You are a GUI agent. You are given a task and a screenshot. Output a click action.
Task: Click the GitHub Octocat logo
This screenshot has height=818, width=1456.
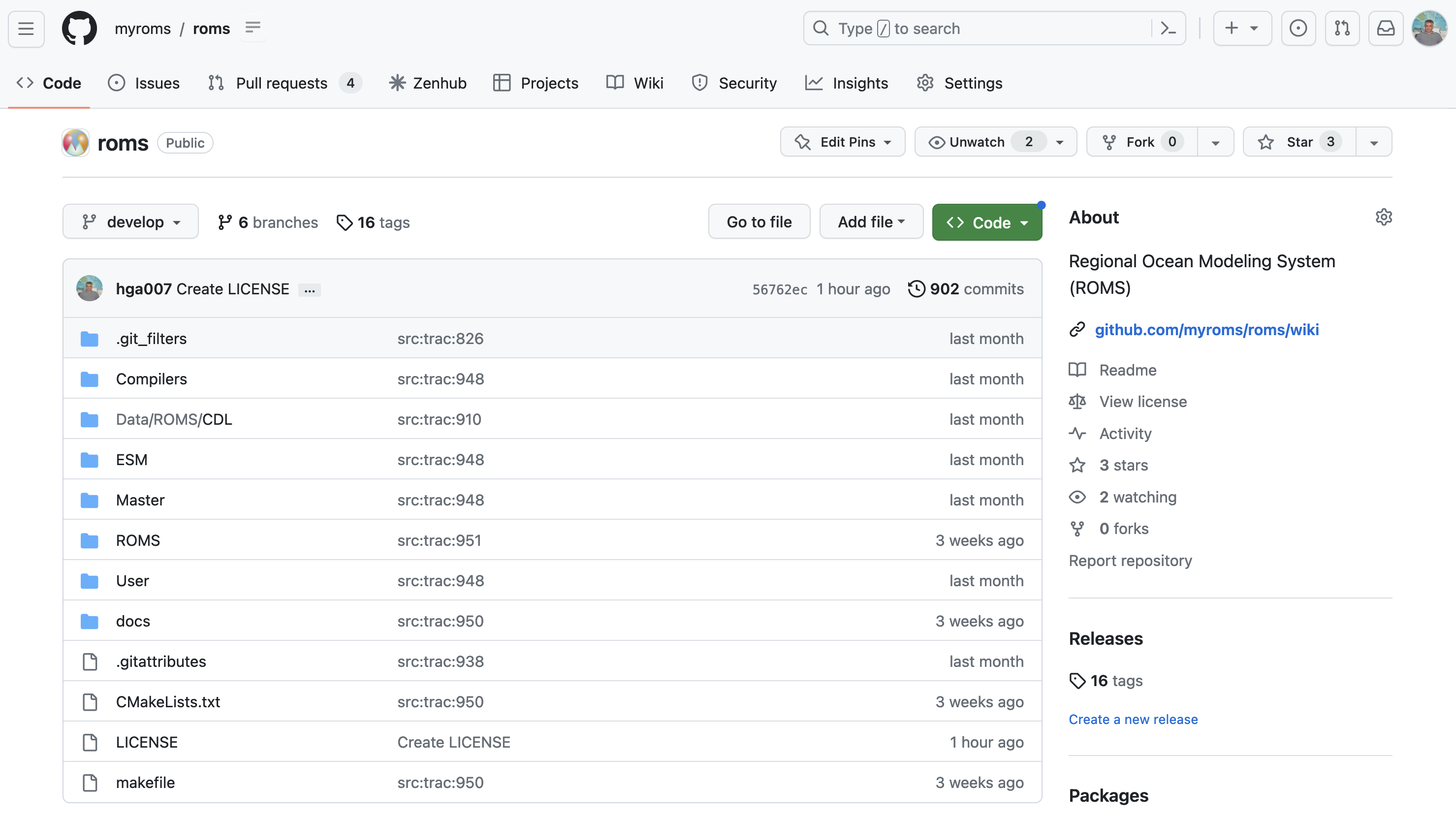(79, 28)
